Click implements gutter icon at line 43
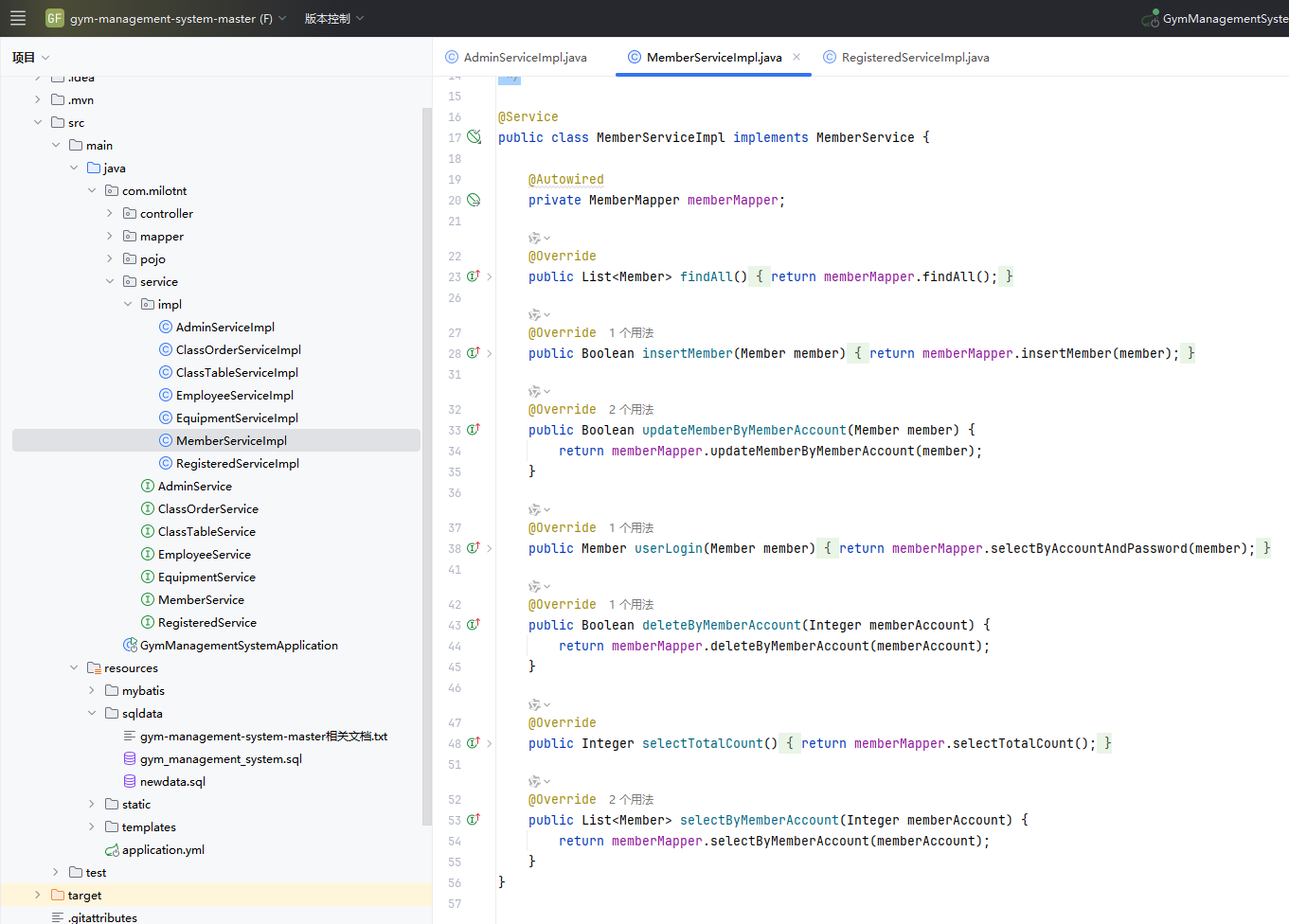The width and height of the screenshot is (1289, 924). tap(474, 625)
